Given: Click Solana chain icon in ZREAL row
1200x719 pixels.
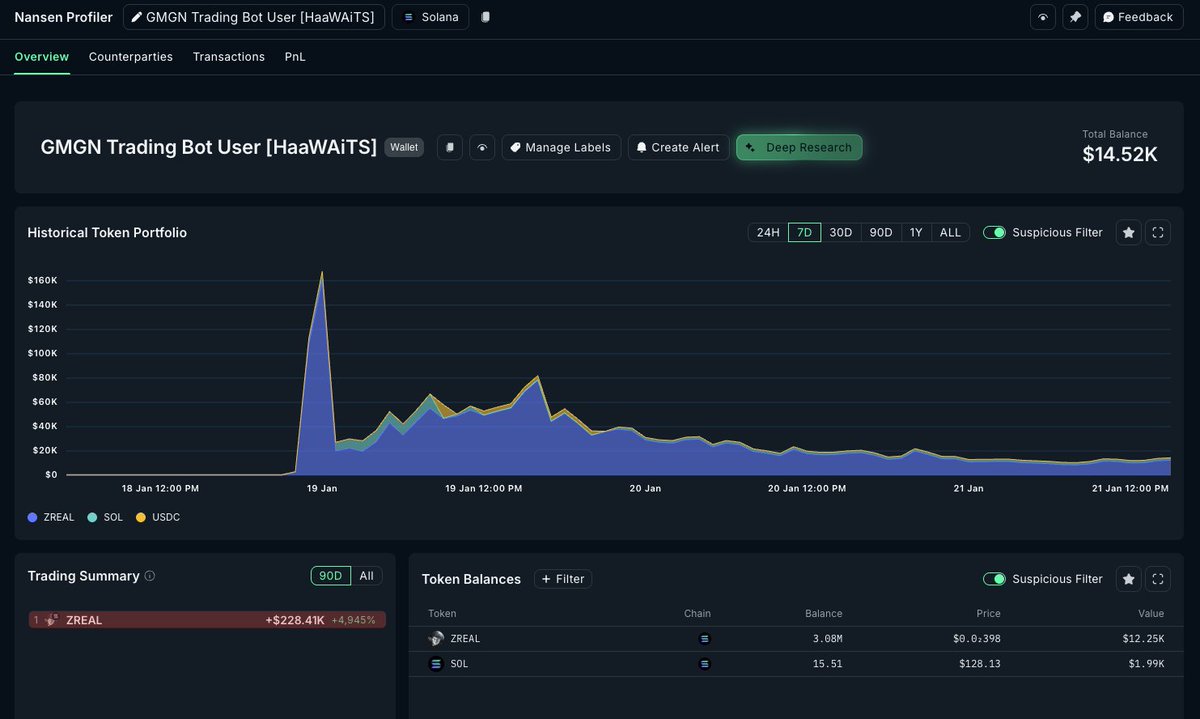Looking at the screenshot, I should [x=704, y=638].
